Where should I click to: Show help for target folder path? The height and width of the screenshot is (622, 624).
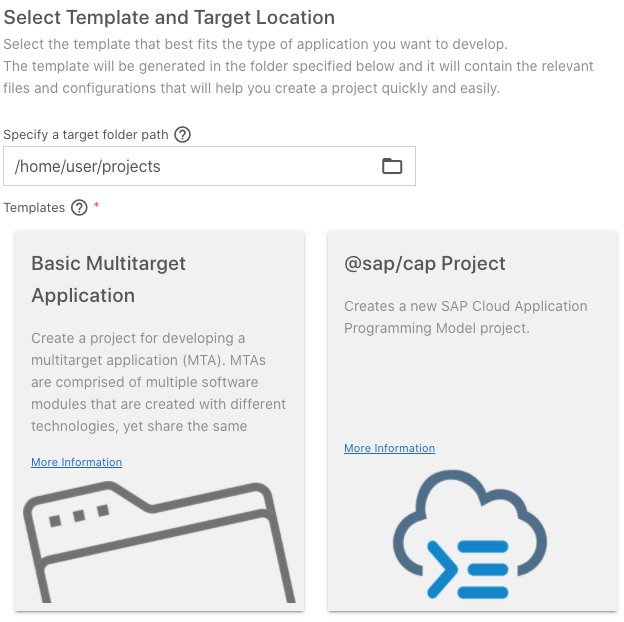tap(183, 135)
